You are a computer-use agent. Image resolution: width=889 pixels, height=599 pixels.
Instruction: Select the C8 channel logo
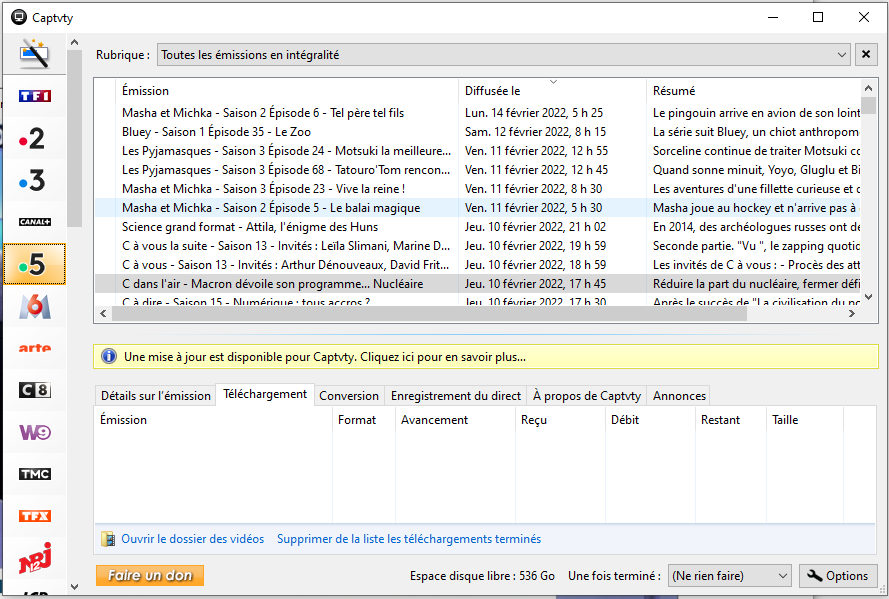(35, 390)
